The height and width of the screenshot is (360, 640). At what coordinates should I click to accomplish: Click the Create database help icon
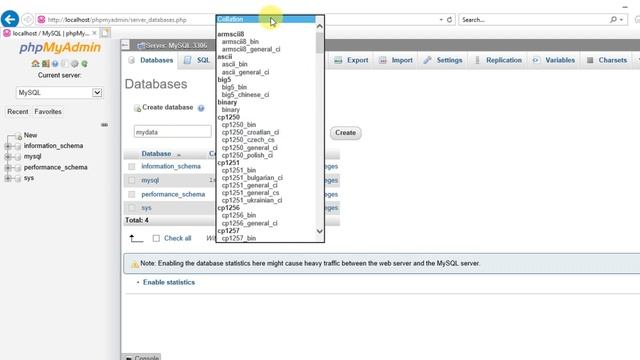201,108
